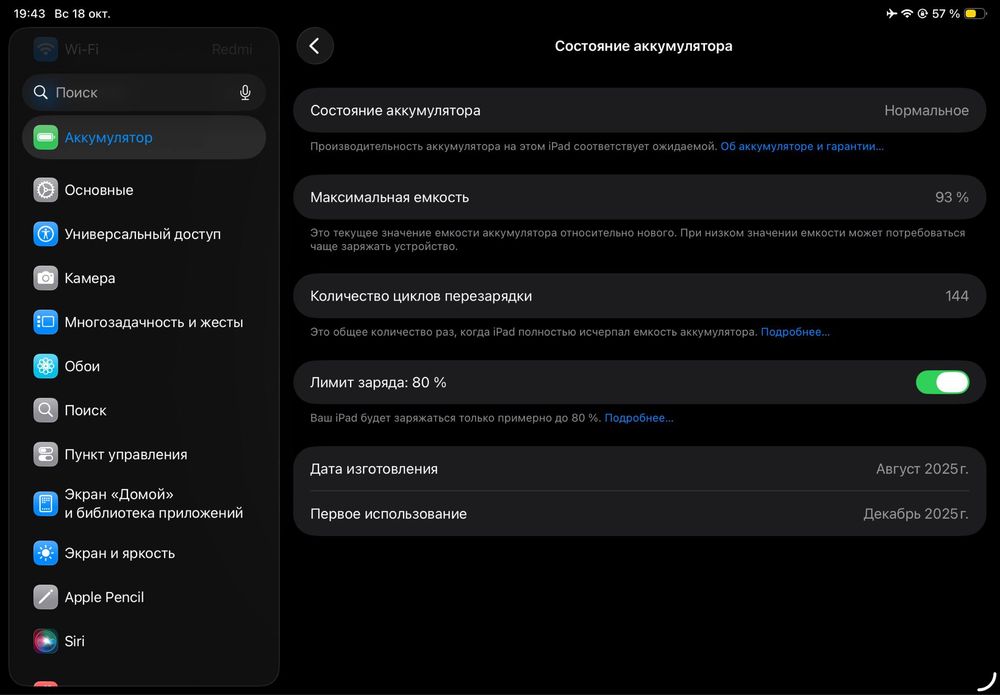The height and width of the screenshot is (695, 1000).
Task: Click the Нормальное status value
Action: tap(926, 111)
